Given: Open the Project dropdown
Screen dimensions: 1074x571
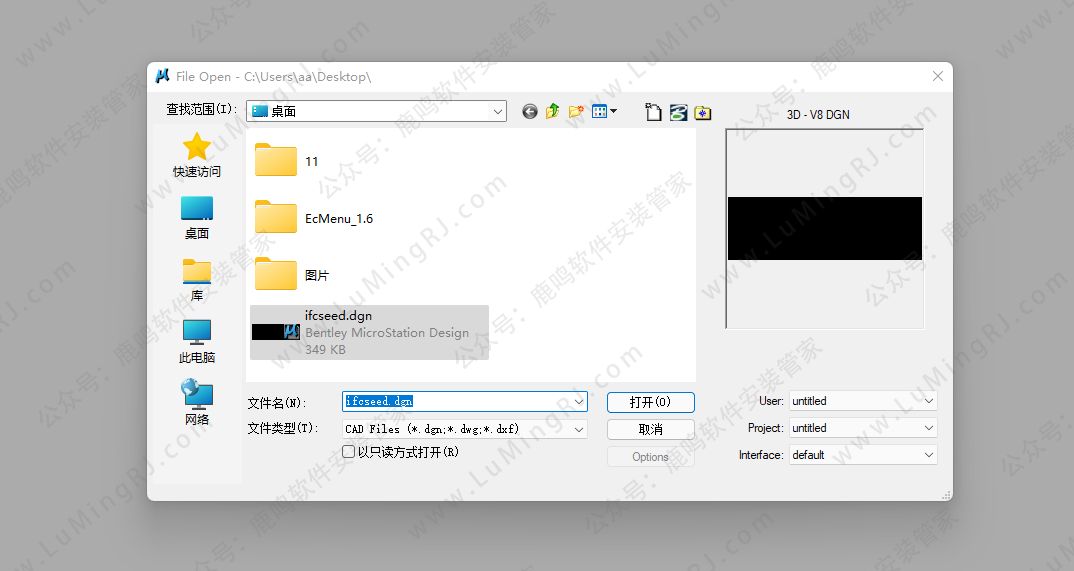Looking at the screenshot, I should click(928, 428).
